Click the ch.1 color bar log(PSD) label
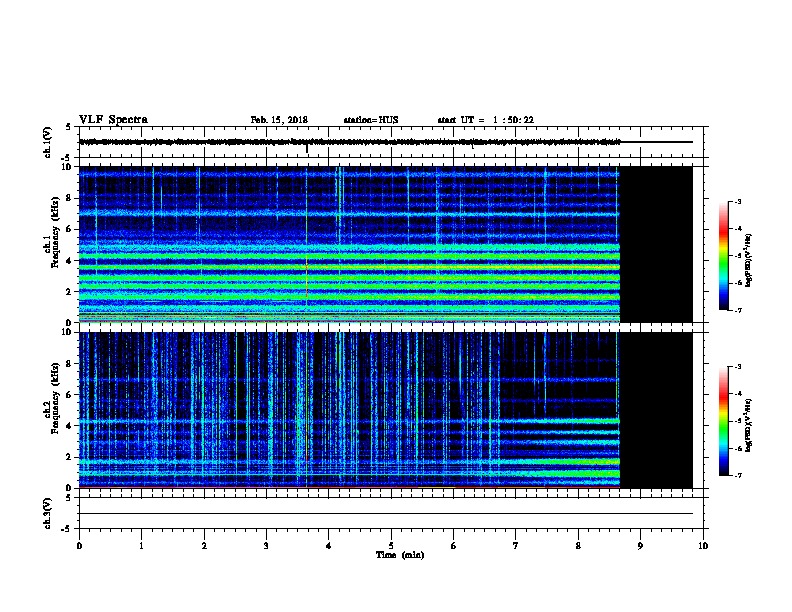The height and width of the screenshot is (612, 792). pyautogui.click(x=748, y=261)
